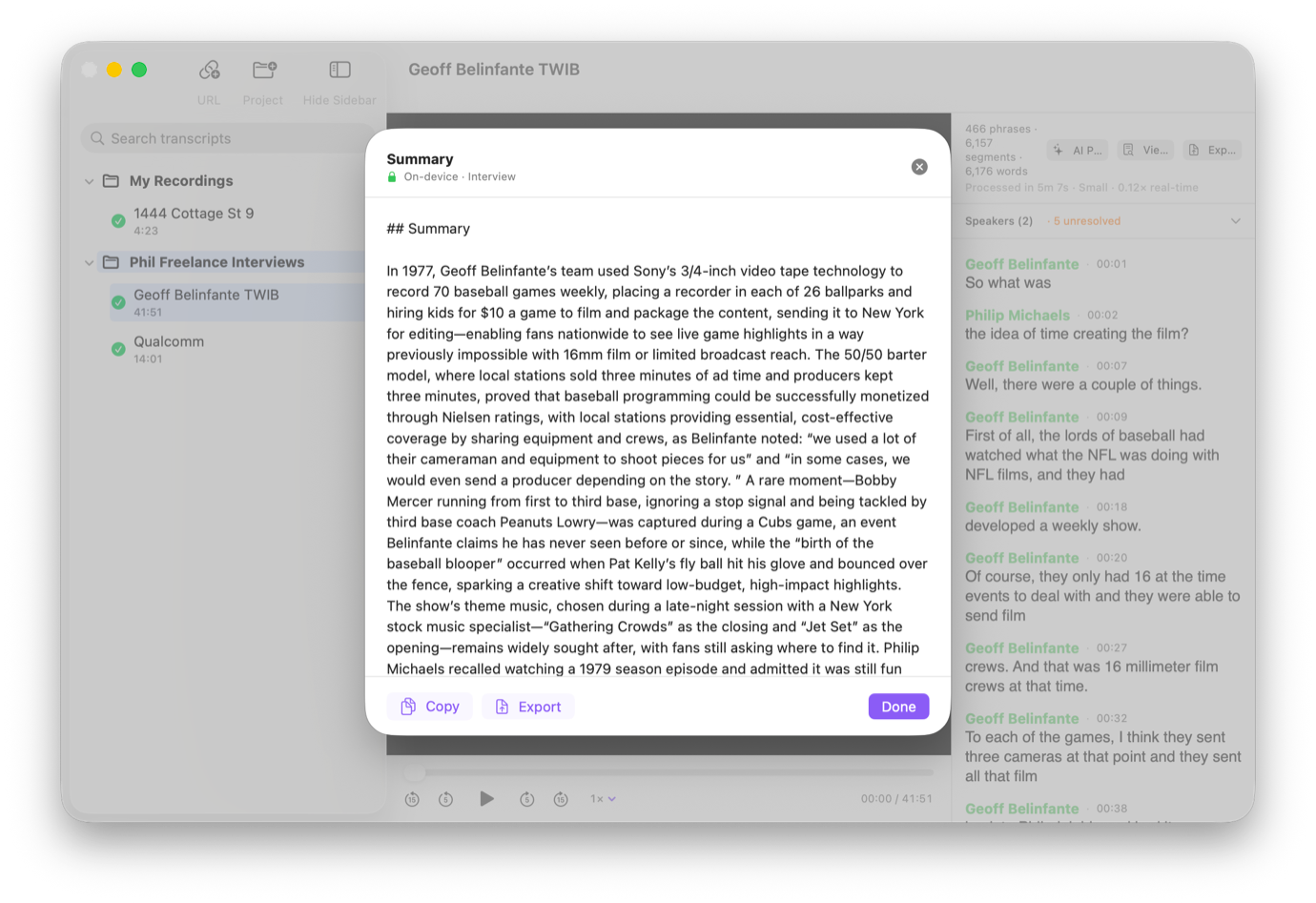This screenshot has height=903, width=1316.
Task: Close the Summary dialog with the X icon
Action: point(919,167)
